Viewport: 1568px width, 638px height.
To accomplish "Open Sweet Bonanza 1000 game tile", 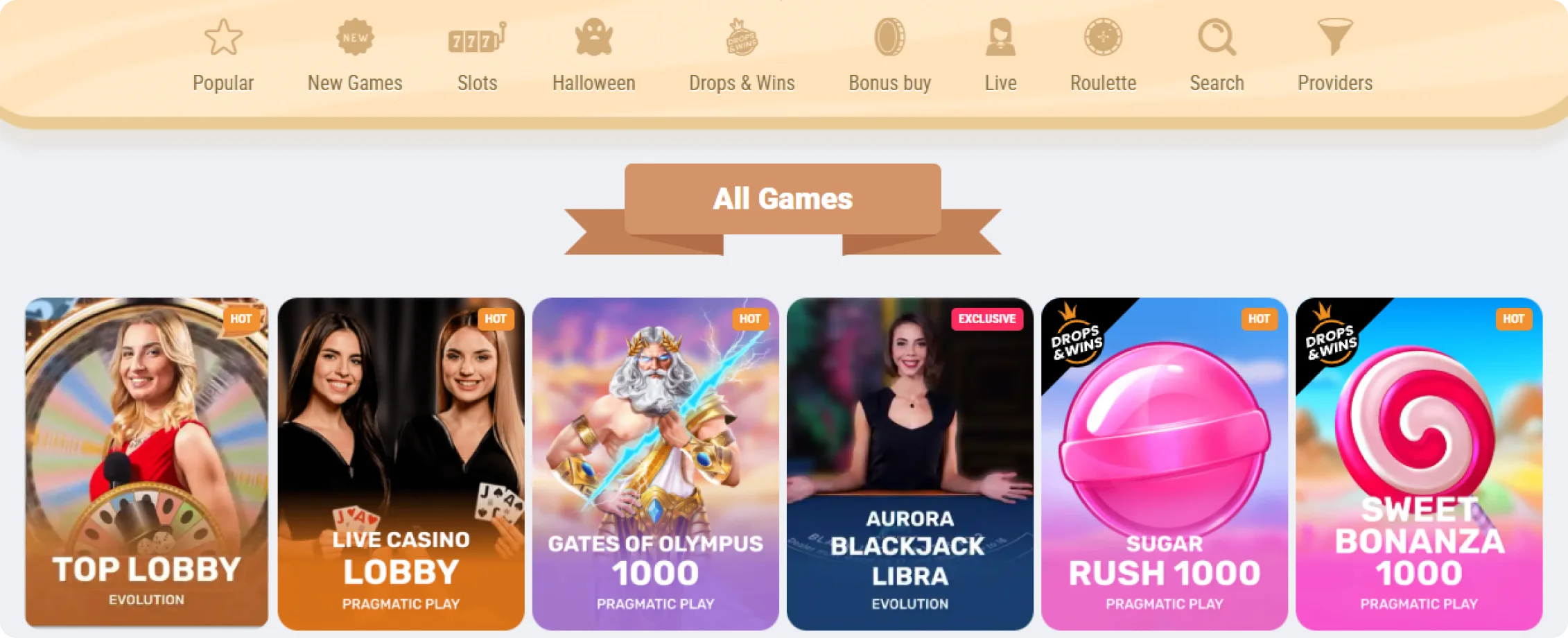I will coord(1418,464).
